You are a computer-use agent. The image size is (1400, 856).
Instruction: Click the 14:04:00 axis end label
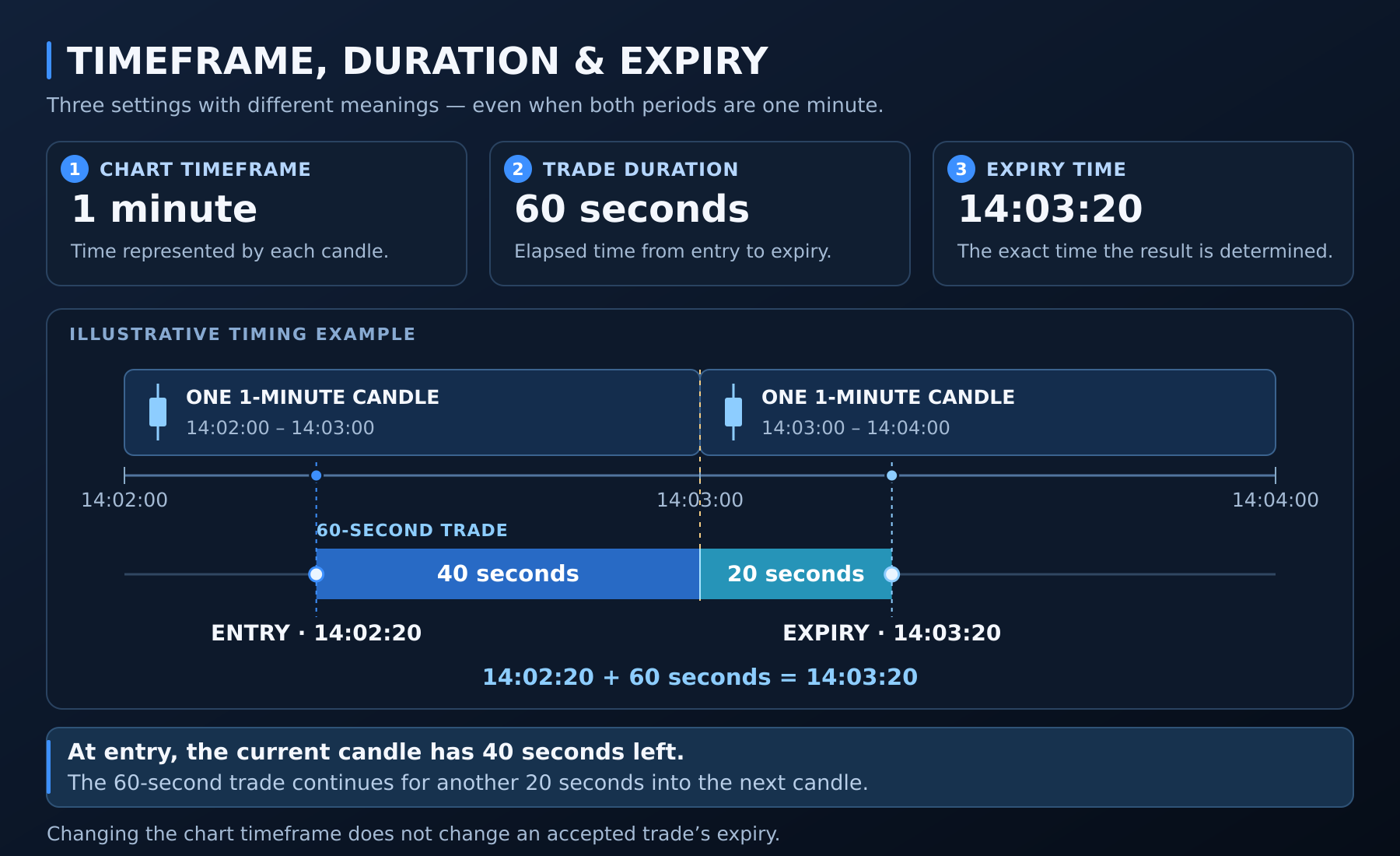pyautogui.click(x=1276, y=500)
